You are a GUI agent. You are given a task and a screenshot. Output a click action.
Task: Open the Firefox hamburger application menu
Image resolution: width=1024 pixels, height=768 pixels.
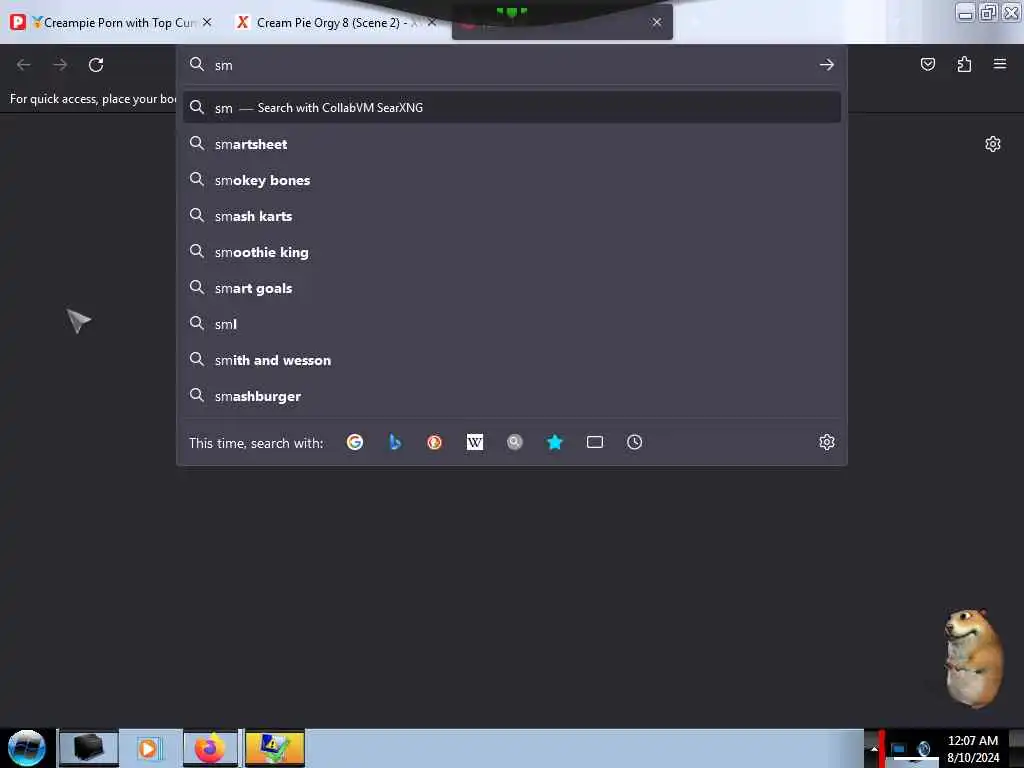[1000, 64]
